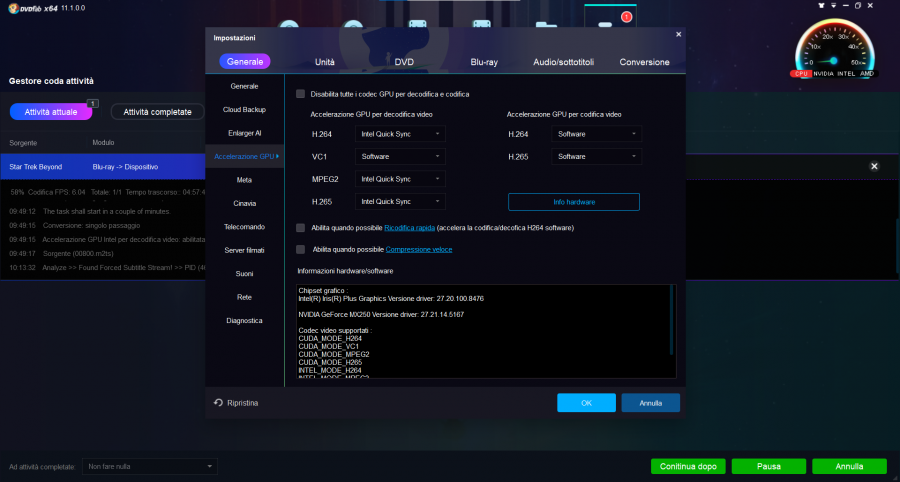Switch to the Unità tab
The height and width of the screenshot is (482, 900).
point(325,62)
